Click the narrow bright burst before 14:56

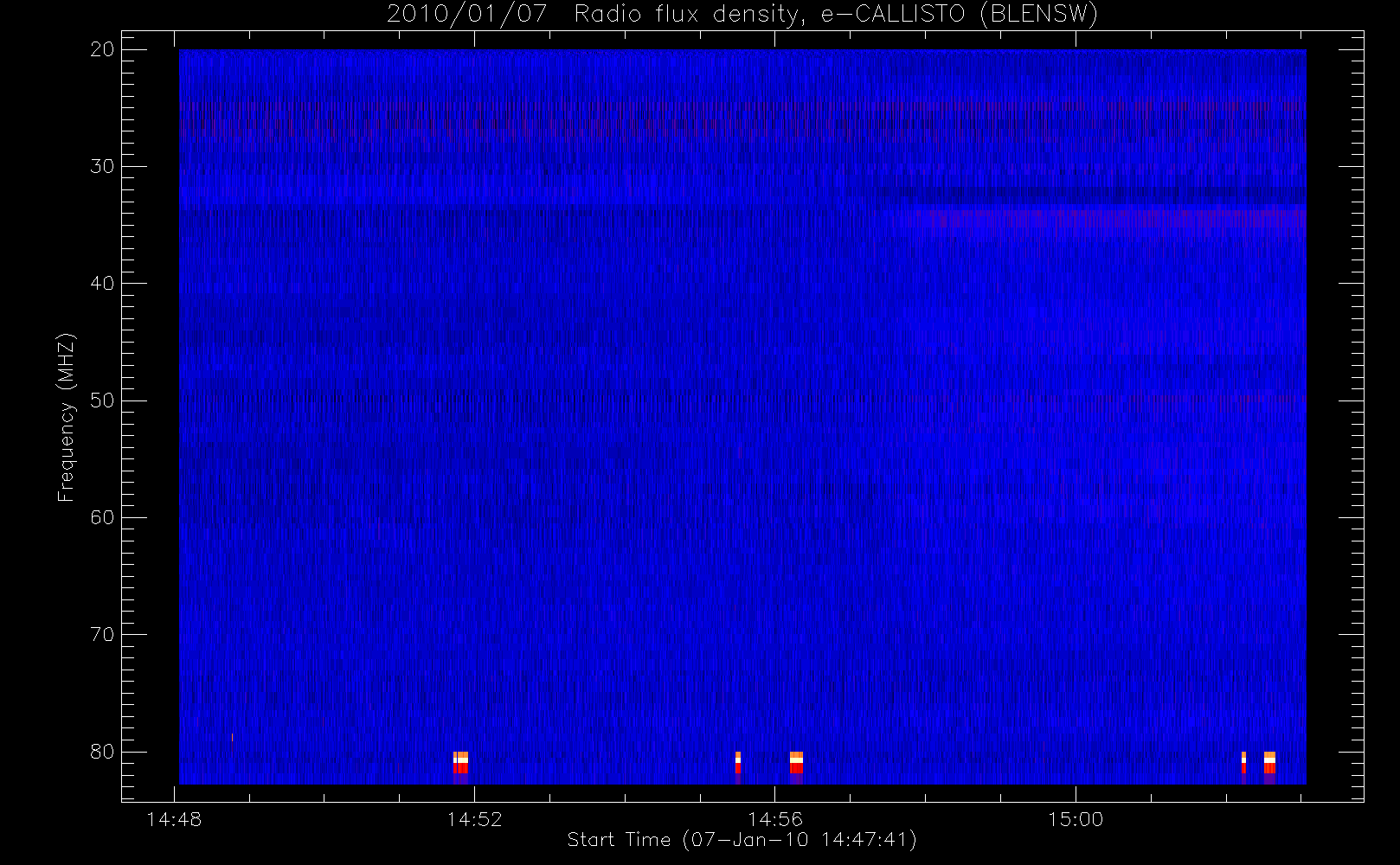[x=738, y=763]
